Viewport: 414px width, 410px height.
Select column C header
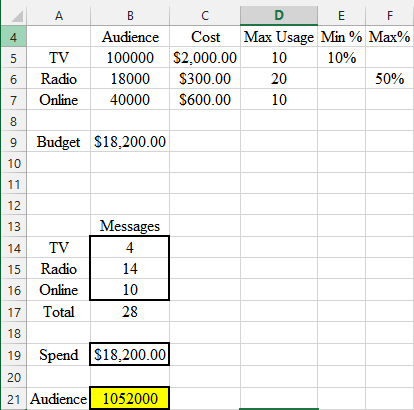pos(205,16)
